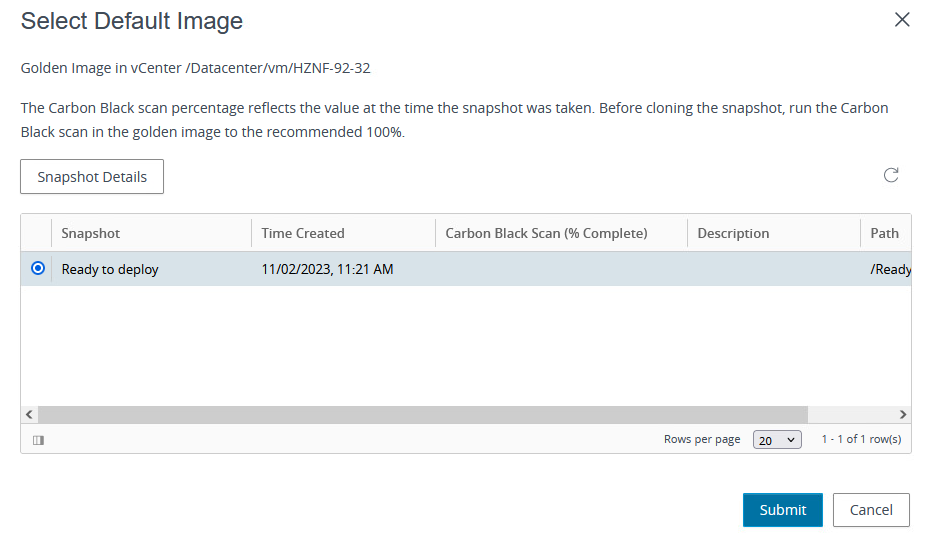Close the Select Default Image dialog
This screenshot has width=934, height=536.
coord(902,20)
